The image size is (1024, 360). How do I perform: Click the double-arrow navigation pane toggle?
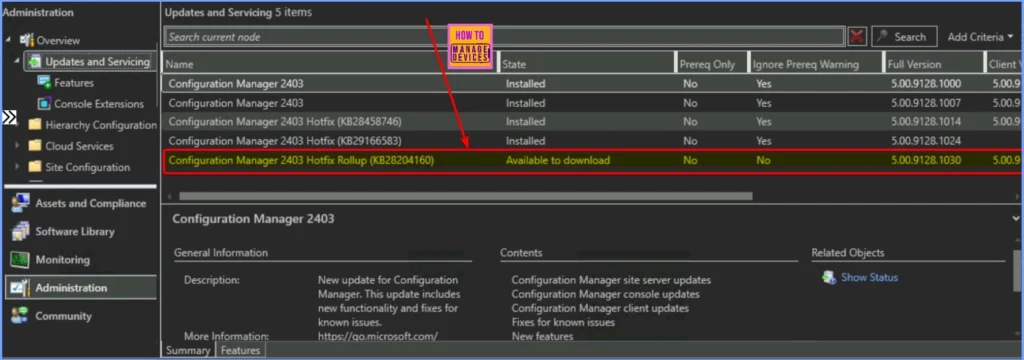pyautogui.click(x=9, y=118)
